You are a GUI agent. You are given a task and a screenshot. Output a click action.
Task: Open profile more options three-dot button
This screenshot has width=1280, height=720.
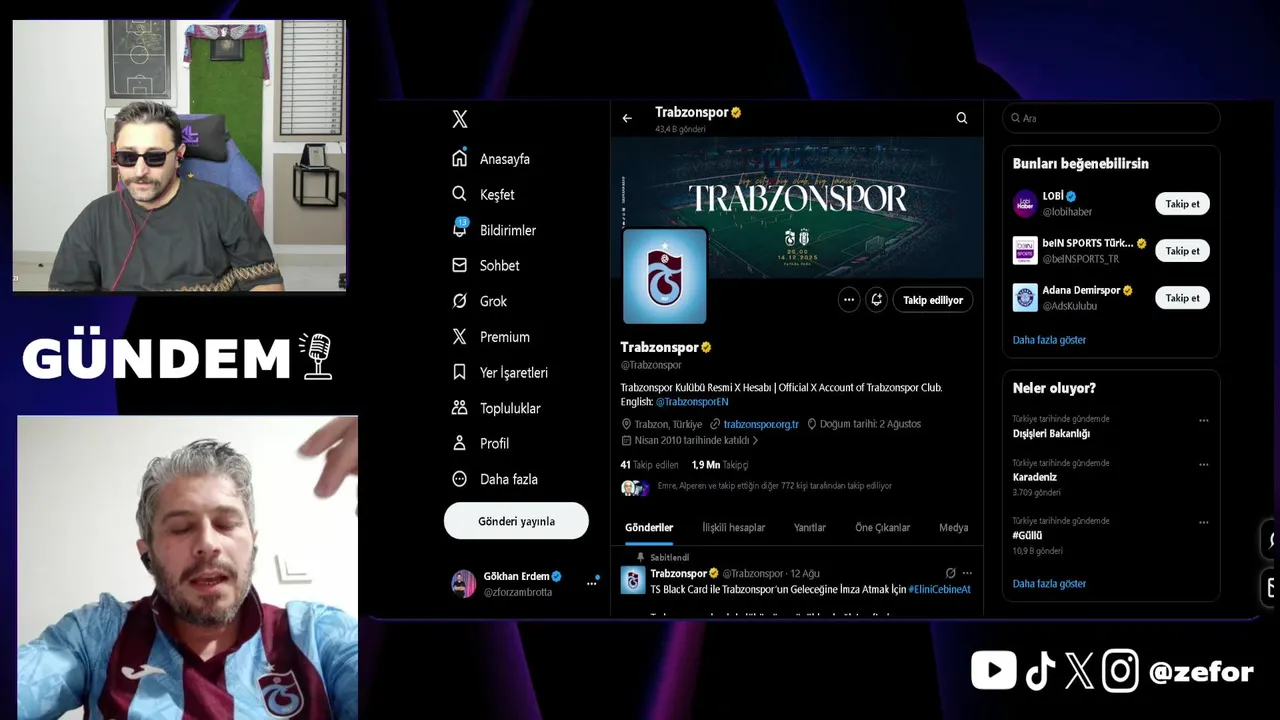tap(849, 300)
